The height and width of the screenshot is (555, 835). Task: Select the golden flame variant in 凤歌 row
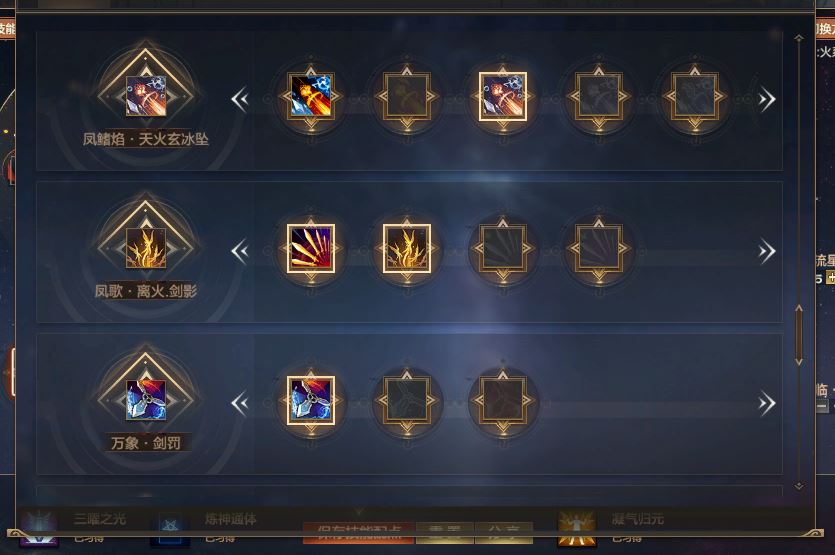tap(407, 249)
